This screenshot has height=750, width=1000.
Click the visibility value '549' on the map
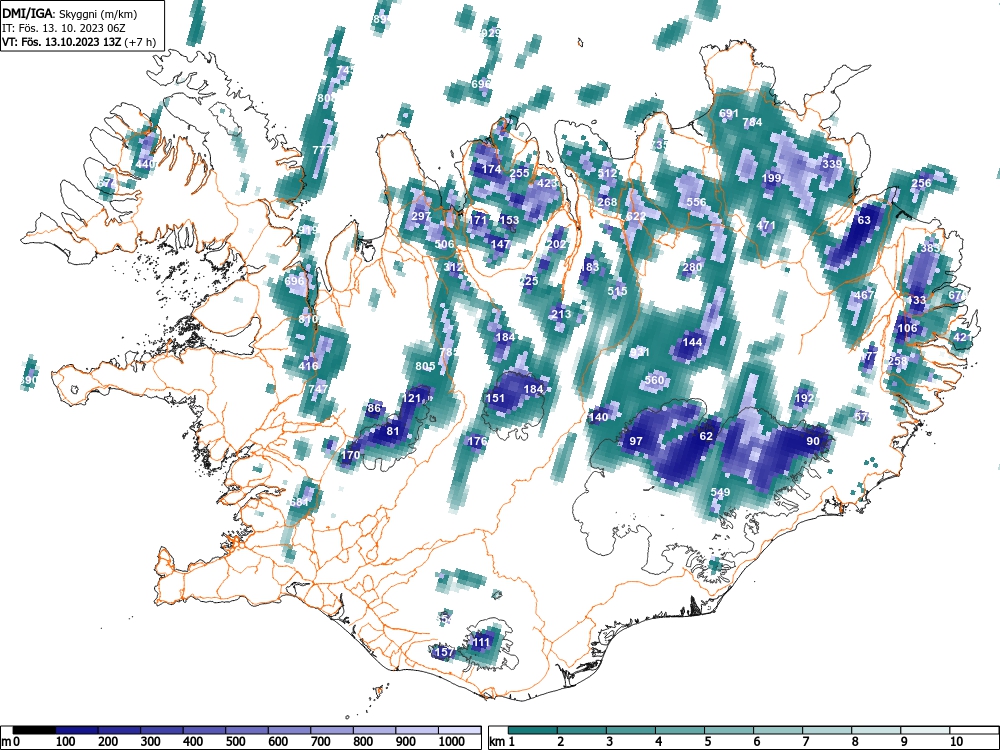(720, 492)
